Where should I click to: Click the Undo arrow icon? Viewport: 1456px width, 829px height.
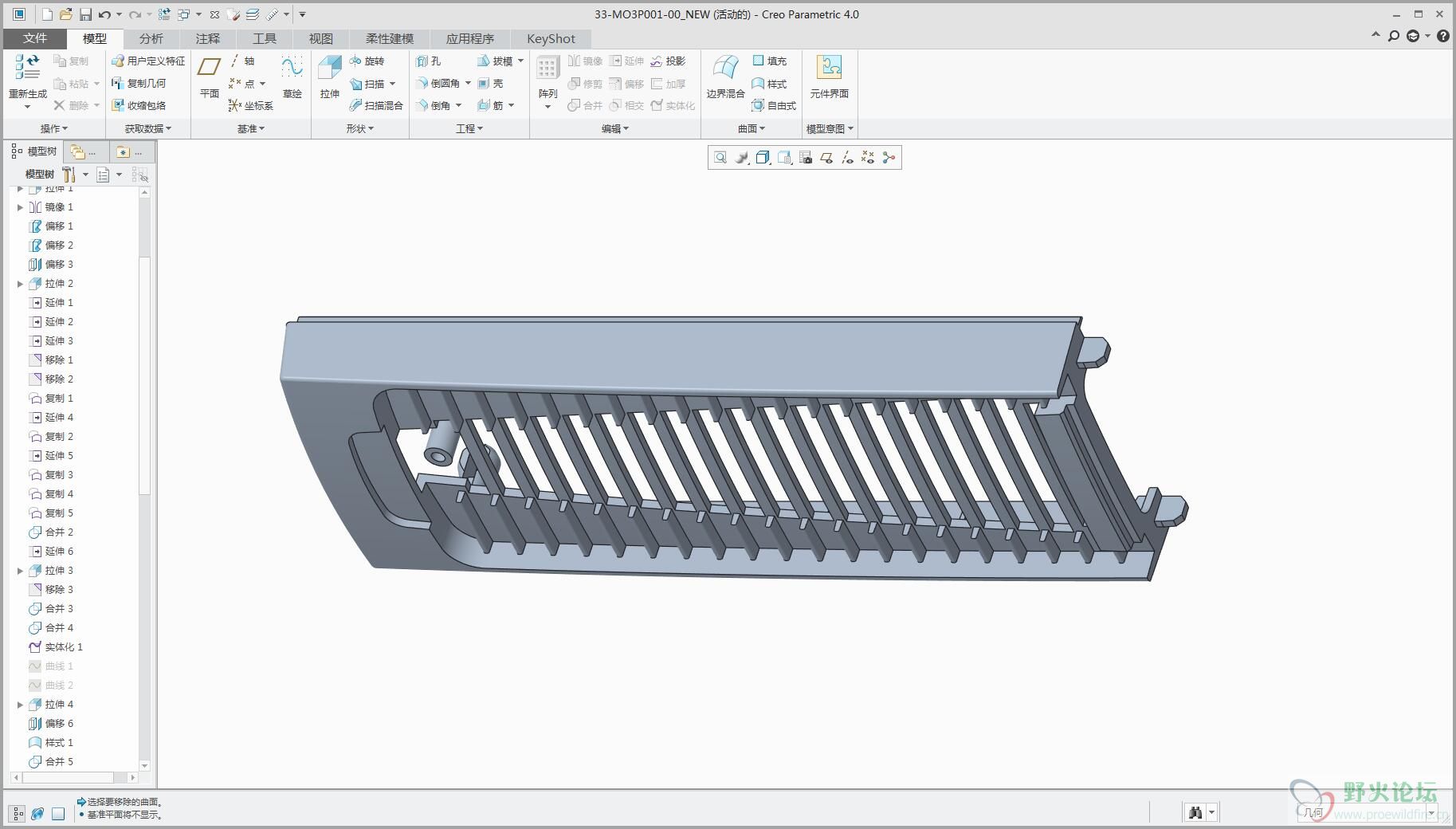[x=104, y=14]
